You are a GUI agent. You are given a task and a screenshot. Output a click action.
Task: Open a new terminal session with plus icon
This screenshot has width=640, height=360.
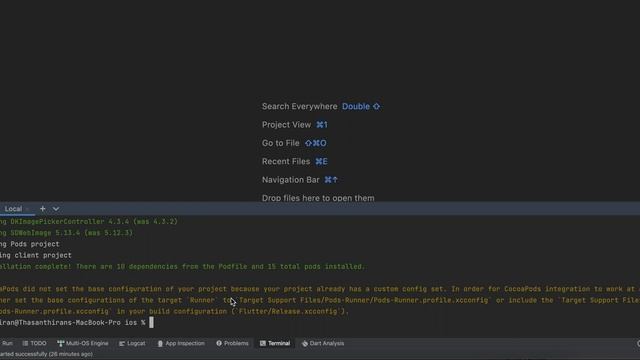click(42, 209)
